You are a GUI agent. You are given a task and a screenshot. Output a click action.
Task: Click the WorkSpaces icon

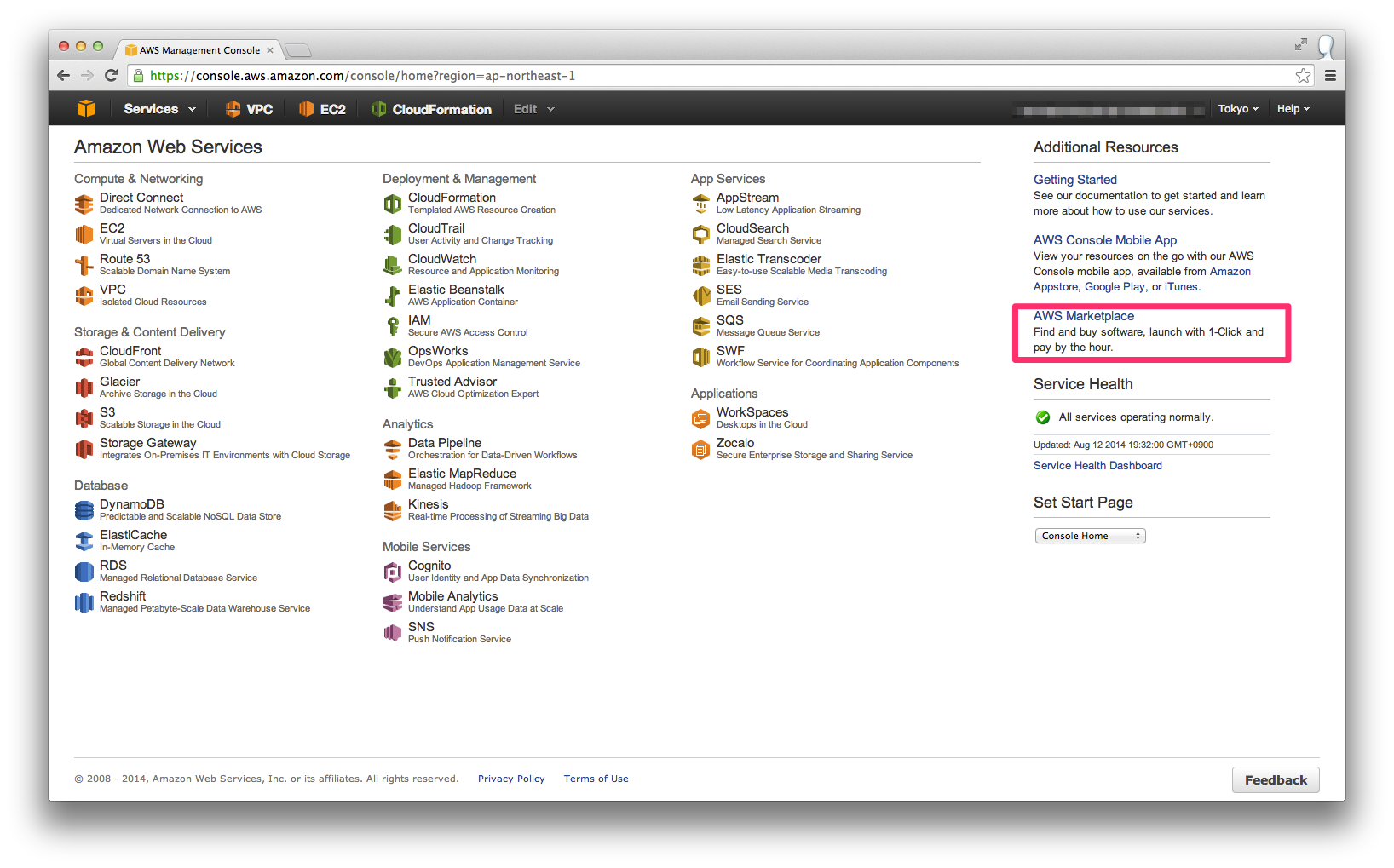pos(700,419)
